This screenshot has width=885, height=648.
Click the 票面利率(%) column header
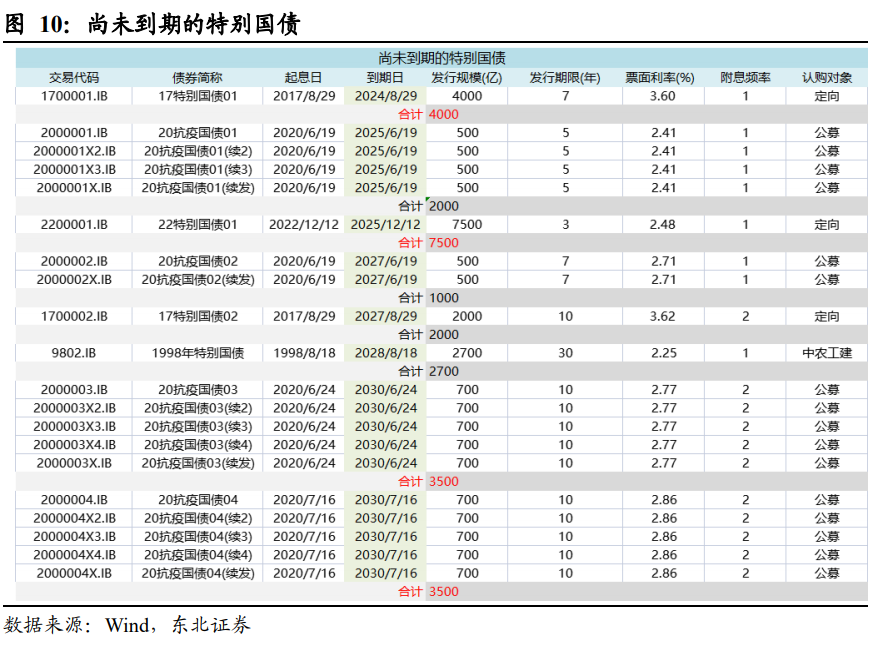(x=660, y=78)
